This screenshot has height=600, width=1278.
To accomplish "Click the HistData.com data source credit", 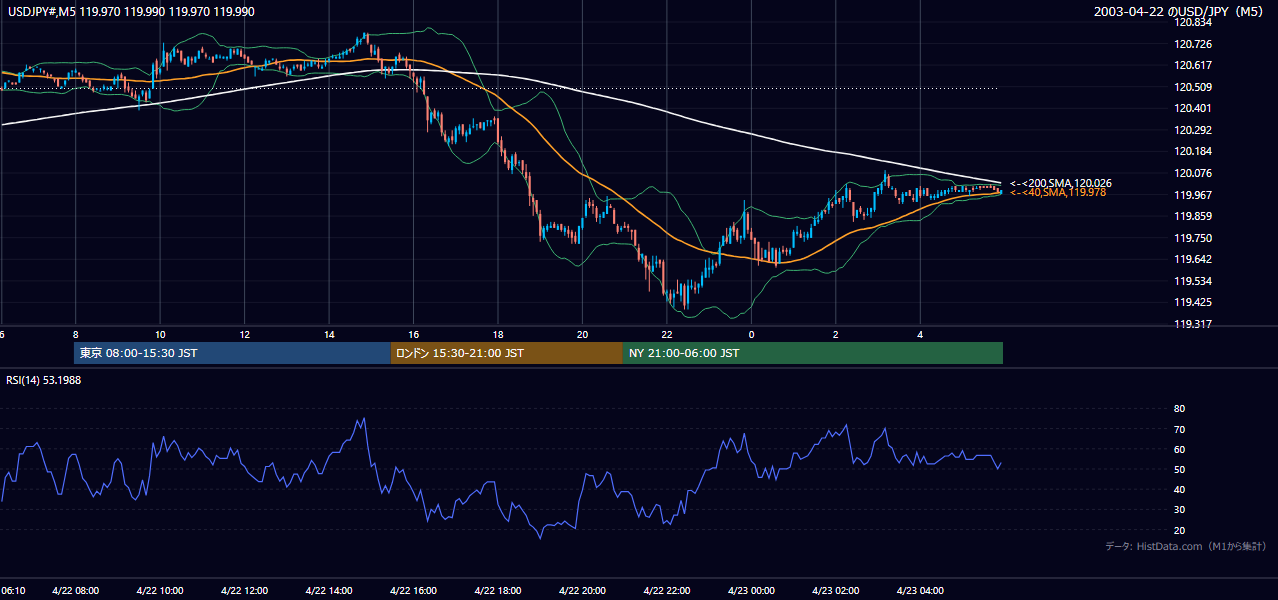I will click(1186, 546).
